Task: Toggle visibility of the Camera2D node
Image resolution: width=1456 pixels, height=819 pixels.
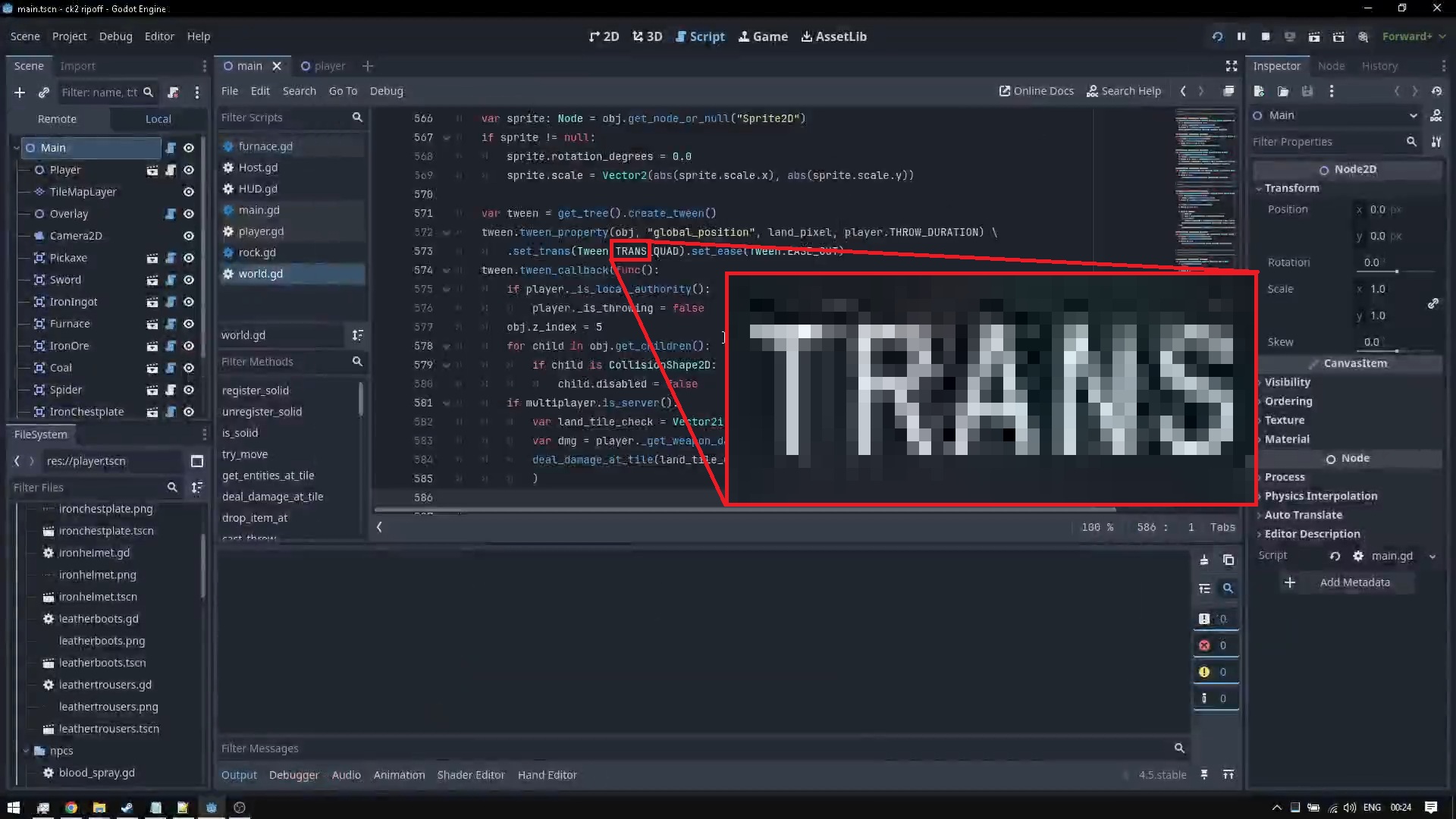Action: [x=189, y=236]
